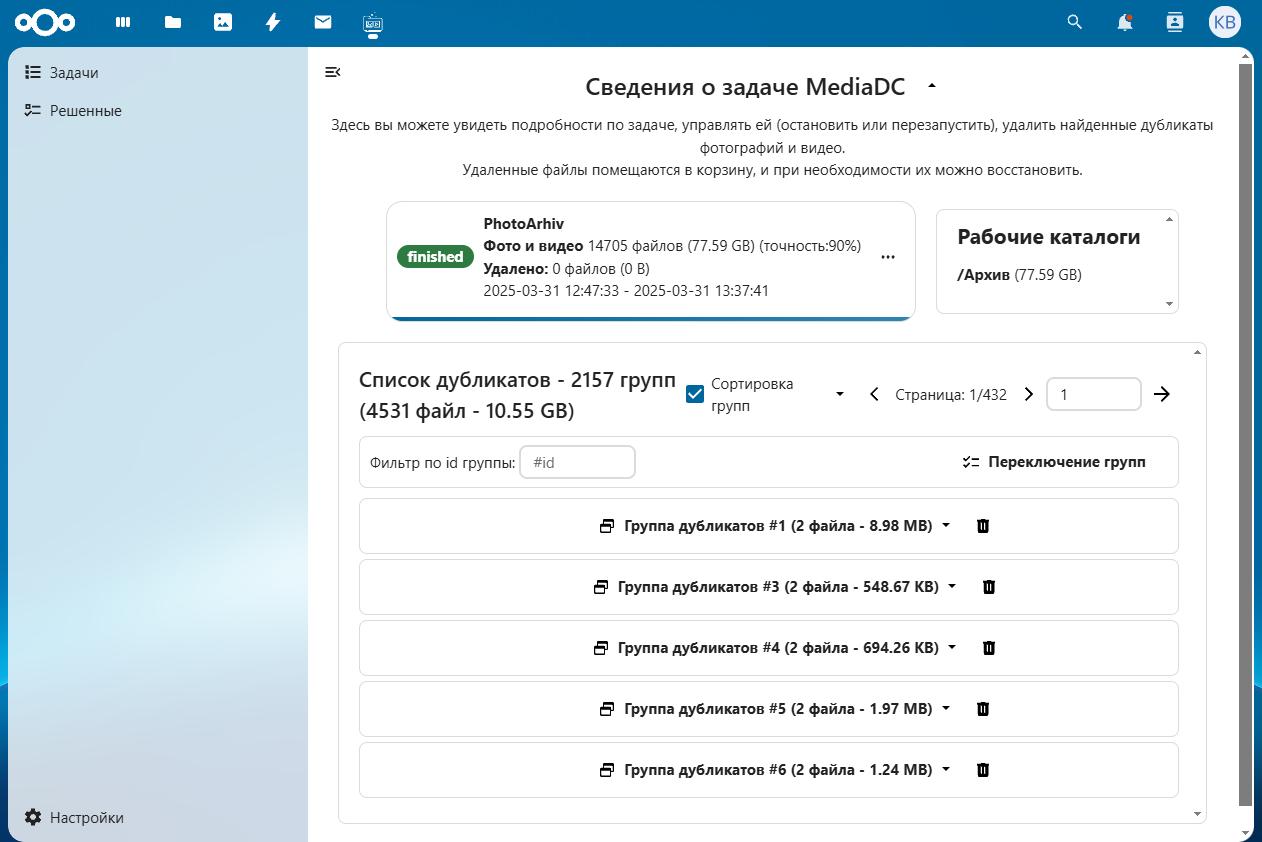This screenshot has height=842, width=1262.
Task: Open the KB user avatar menu
Action: pos(1224,22)
